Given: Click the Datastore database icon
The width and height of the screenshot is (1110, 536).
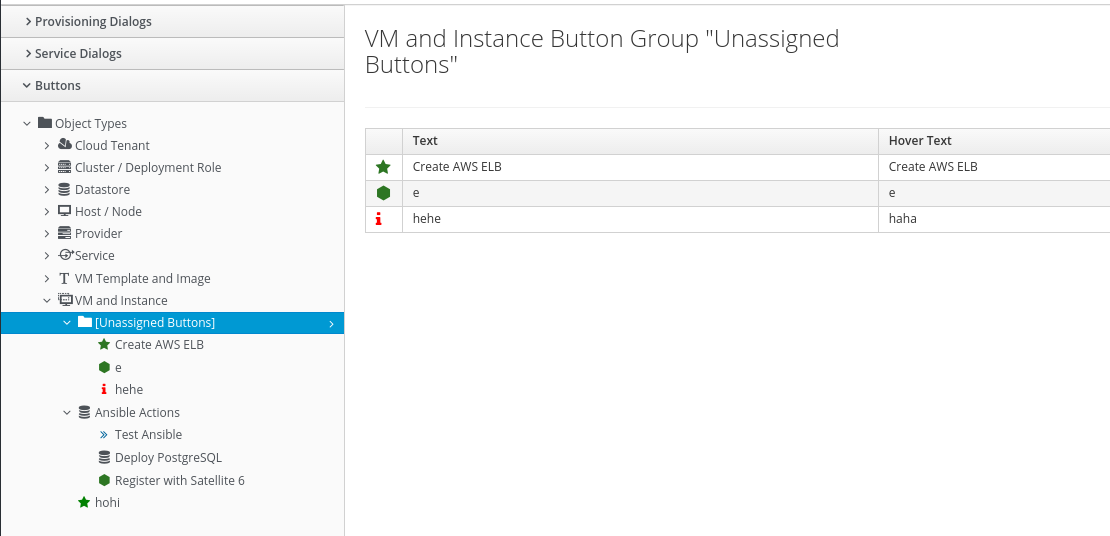Looking at the screenshot, I should click(x=65, y=189).
